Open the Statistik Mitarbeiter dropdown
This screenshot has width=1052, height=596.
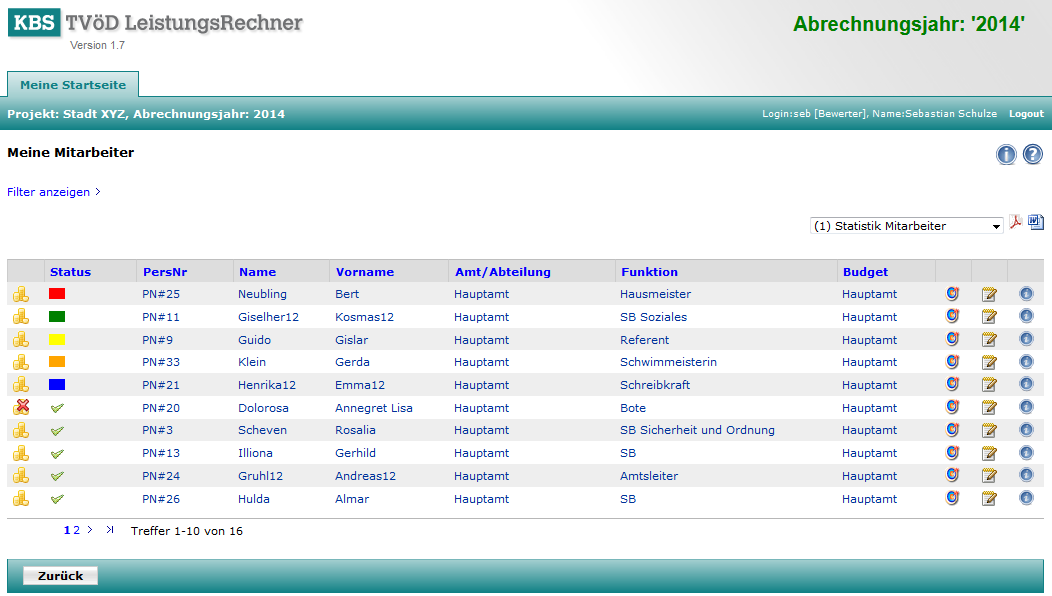[906, 226]
